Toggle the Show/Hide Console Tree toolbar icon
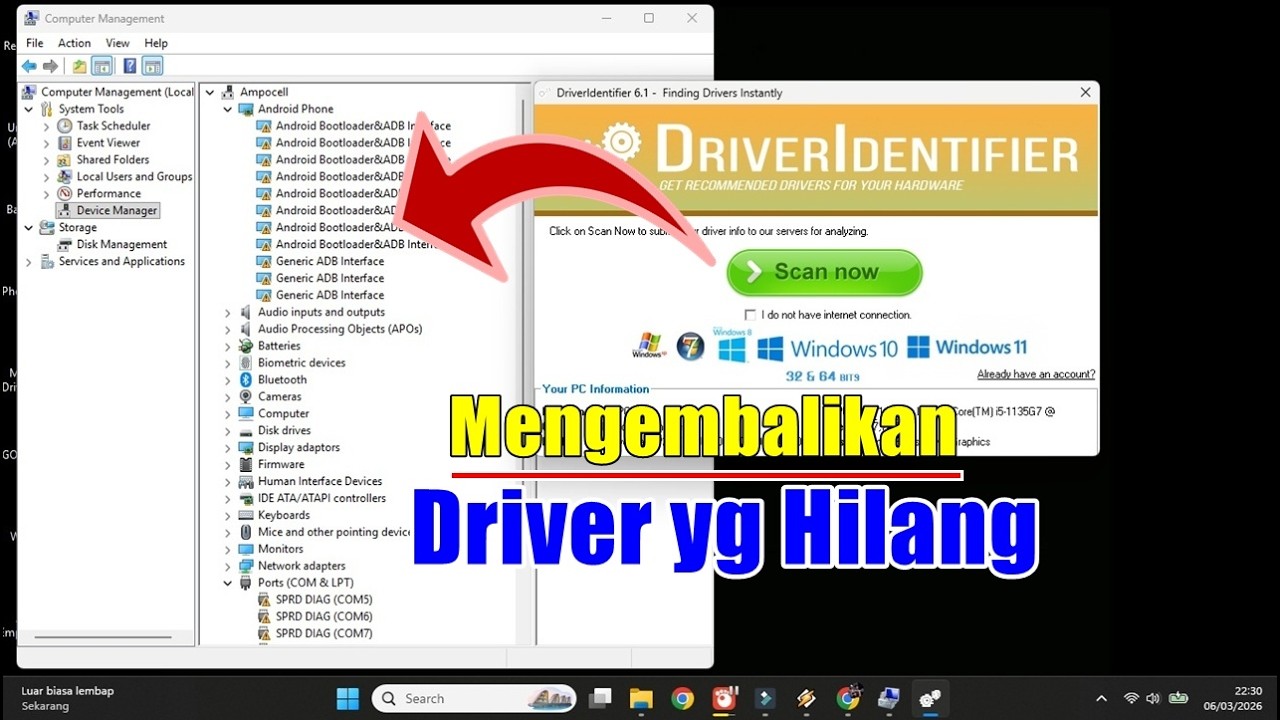Screen dimensions: 1280x720 tap(101, 66)
